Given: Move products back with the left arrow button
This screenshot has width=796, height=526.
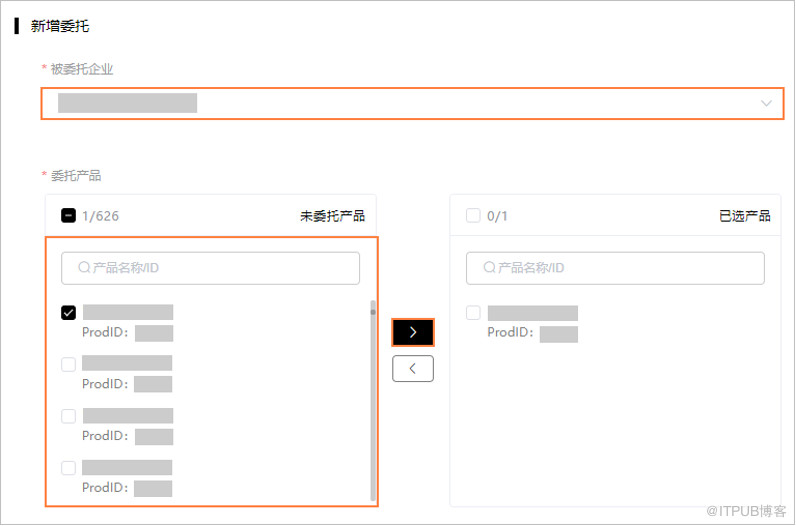Looking at the screenshot, I should pyautogui.click(x=413, y=369).
